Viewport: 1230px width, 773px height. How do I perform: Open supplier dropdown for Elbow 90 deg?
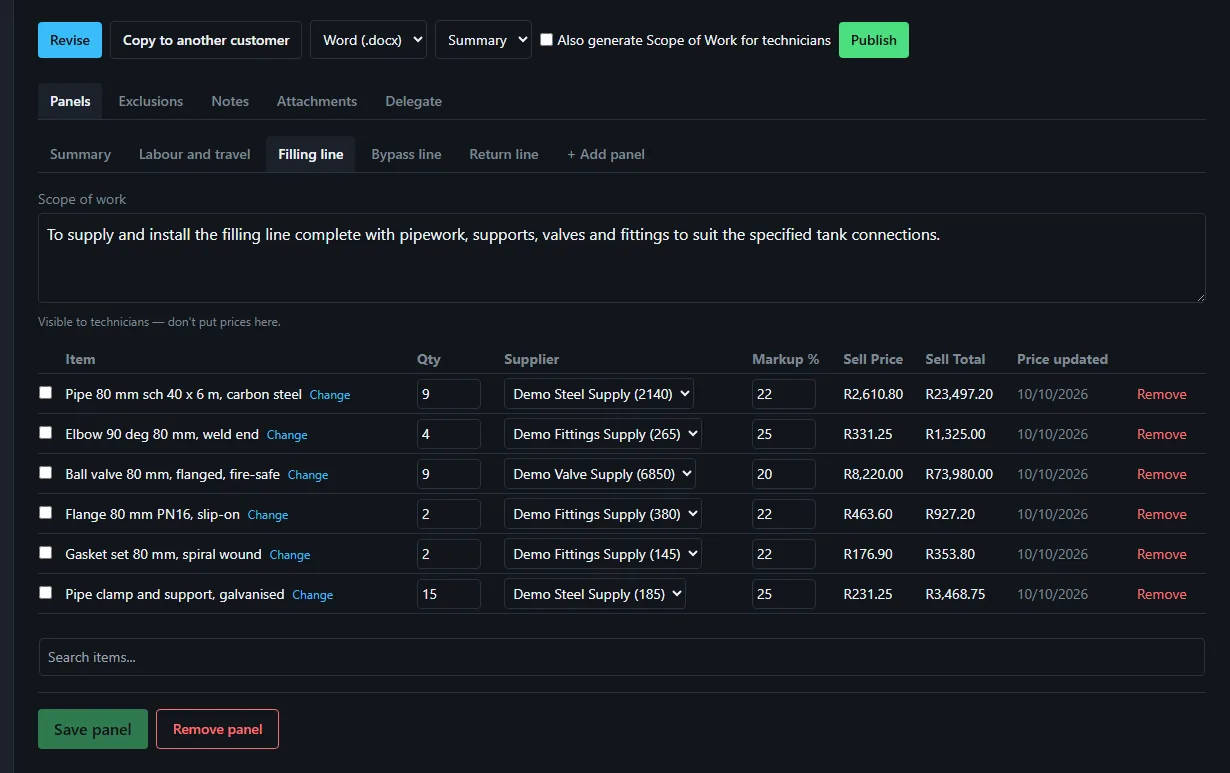click(603, 434)
